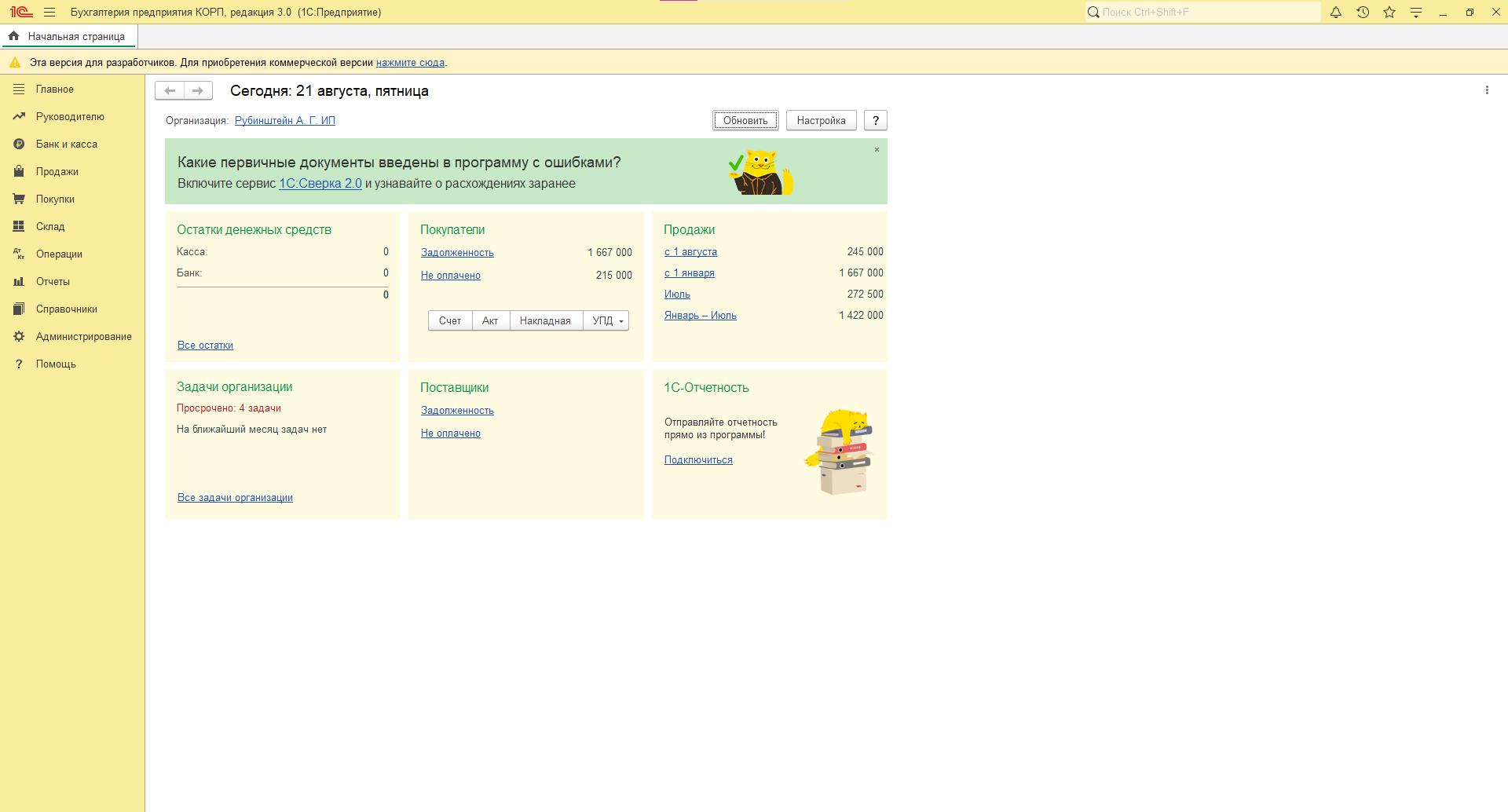This screenshot has height=812, width=1508.
Task: Follow the 1С:Сверка 2.0 link
Action: pos(320,184)
